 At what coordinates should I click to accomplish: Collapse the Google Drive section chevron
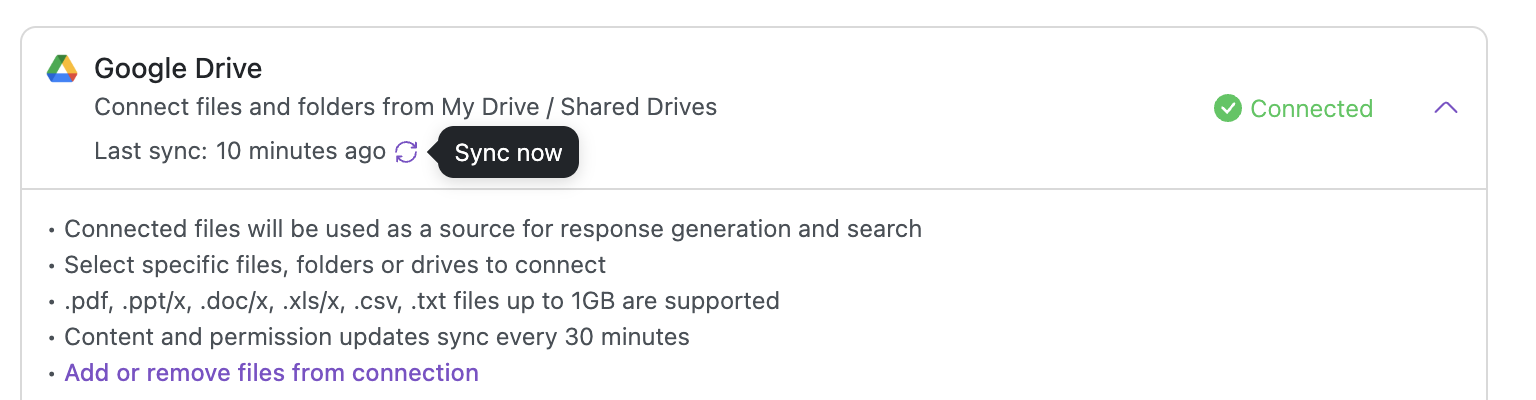coord(1445,108)
